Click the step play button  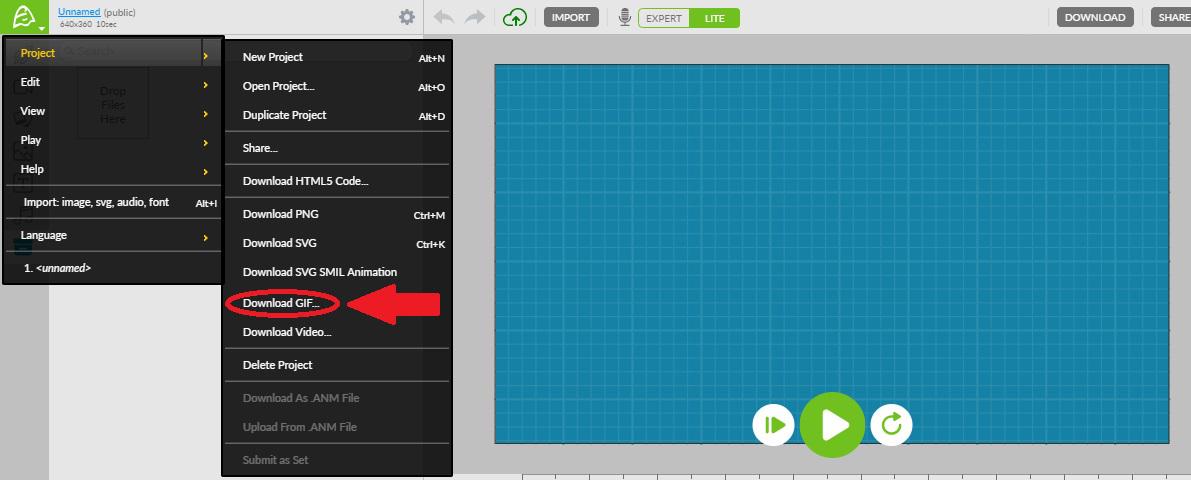[x=773, y=425]
